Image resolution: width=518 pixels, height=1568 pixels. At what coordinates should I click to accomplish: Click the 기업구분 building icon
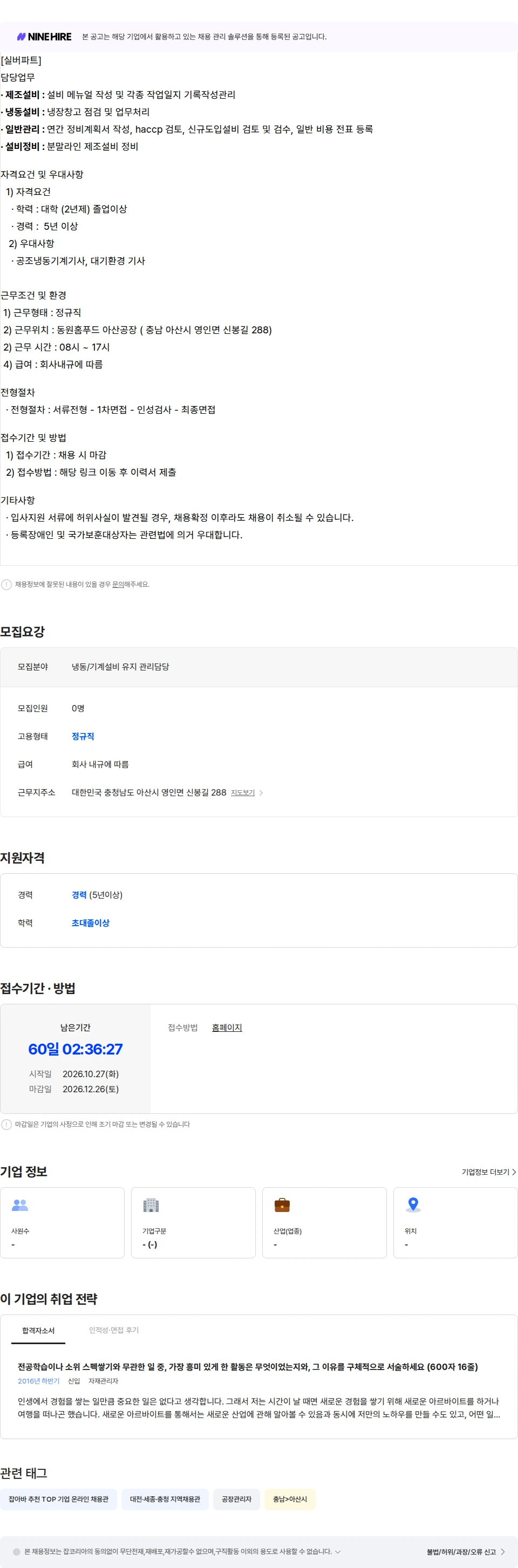click(x=151, y=1204)
